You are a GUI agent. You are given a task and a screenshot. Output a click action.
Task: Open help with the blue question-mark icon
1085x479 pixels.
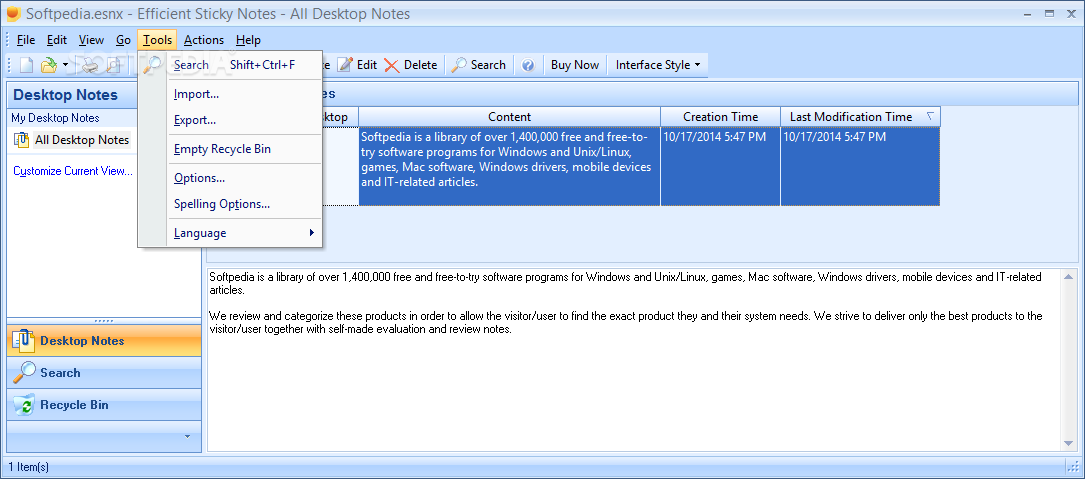click(528, 65)
